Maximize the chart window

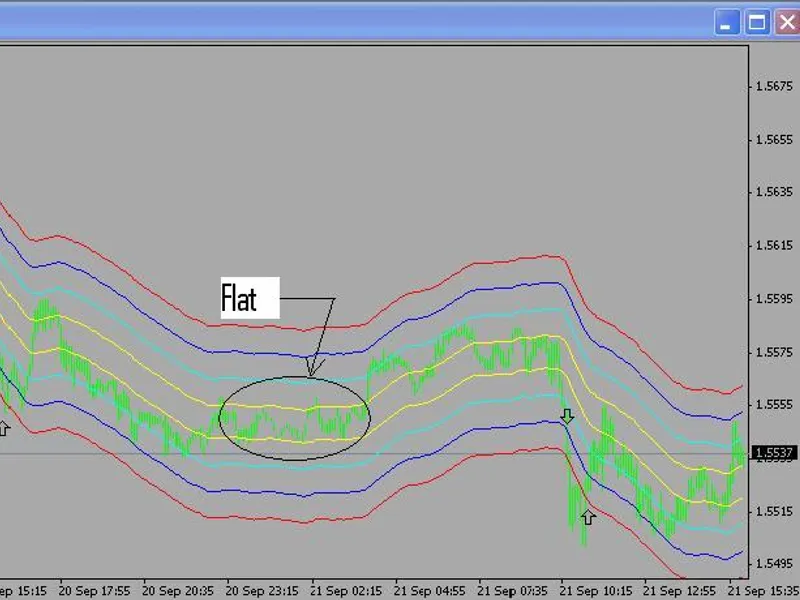(x=757, y=23)
